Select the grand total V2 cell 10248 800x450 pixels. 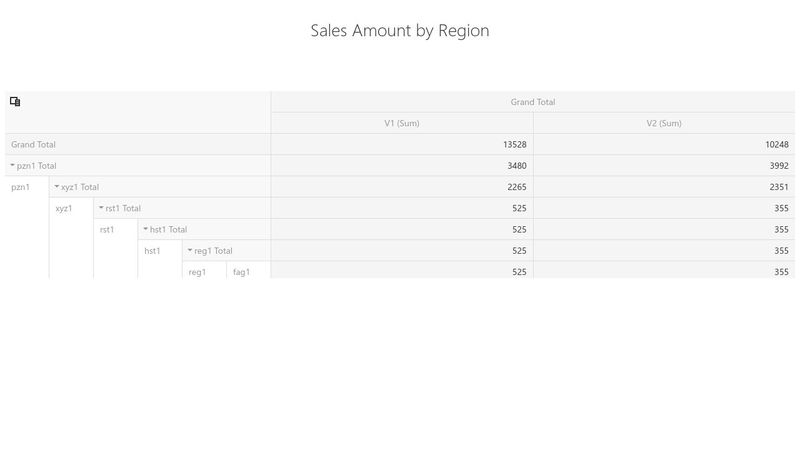776,145
